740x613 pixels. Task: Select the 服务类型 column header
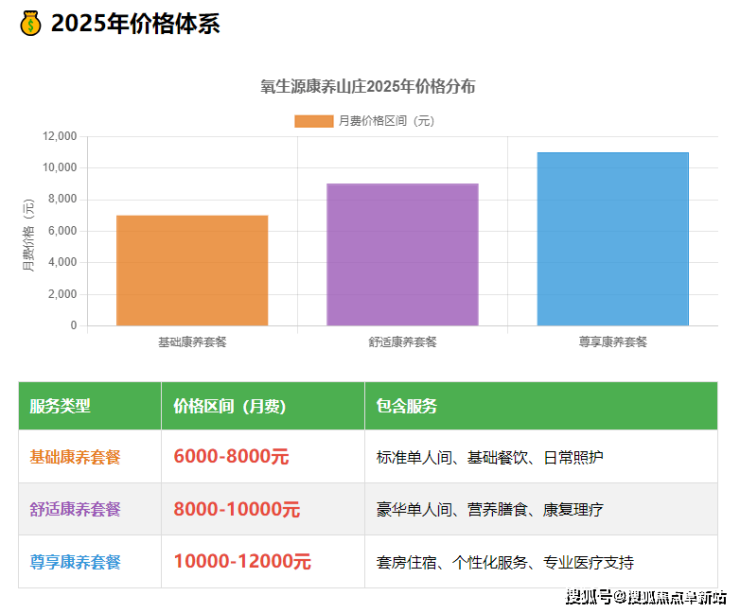(x=60, y=406)
